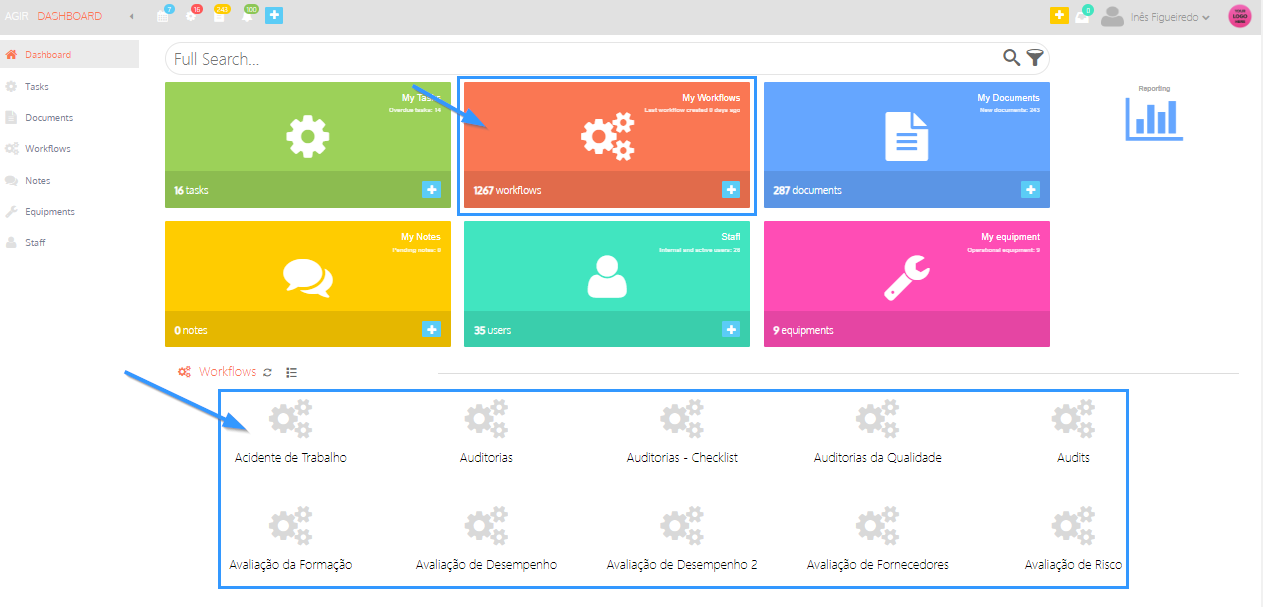This screenshot has height=607, width=1263.
Task: Open the gear icon with badge 16
Action: (x=192, y=16)
